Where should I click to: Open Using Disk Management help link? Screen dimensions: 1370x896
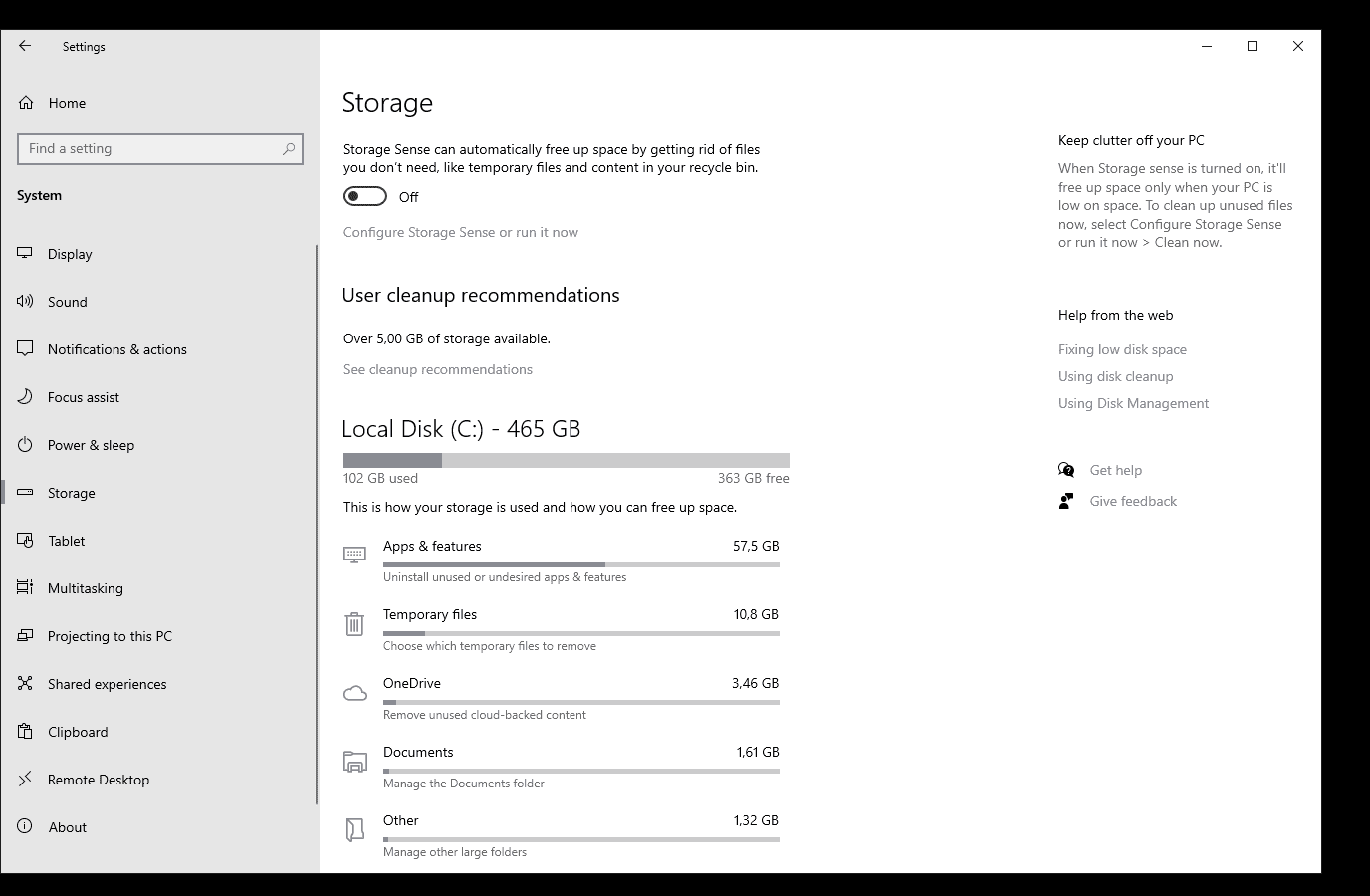click(x=1133, y=403)
